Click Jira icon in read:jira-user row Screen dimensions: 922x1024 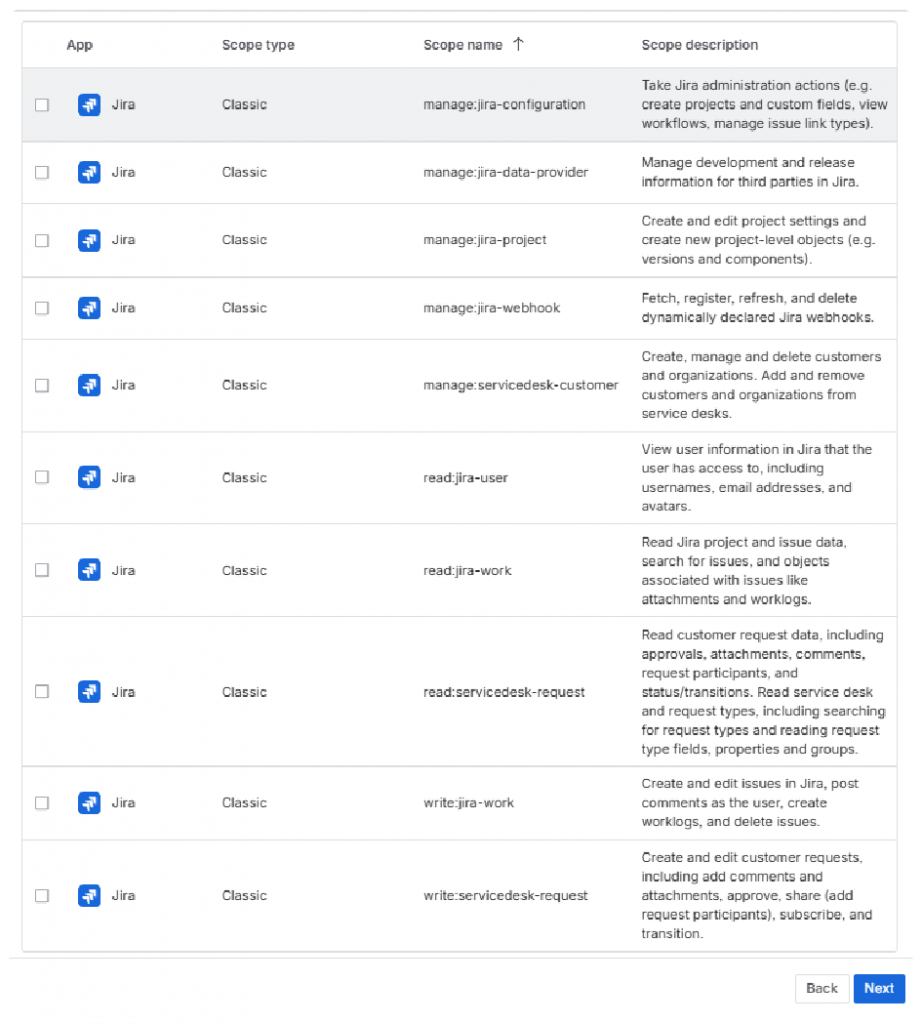[89, 477]
